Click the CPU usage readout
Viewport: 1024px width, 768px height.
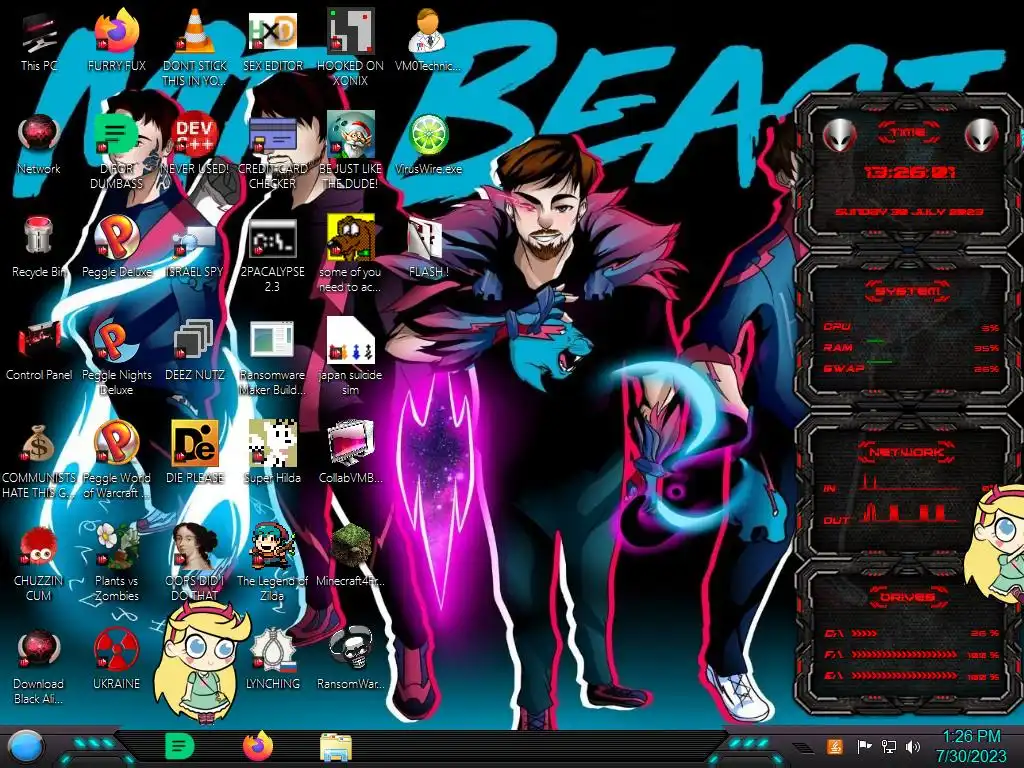(x=911, y=327)
